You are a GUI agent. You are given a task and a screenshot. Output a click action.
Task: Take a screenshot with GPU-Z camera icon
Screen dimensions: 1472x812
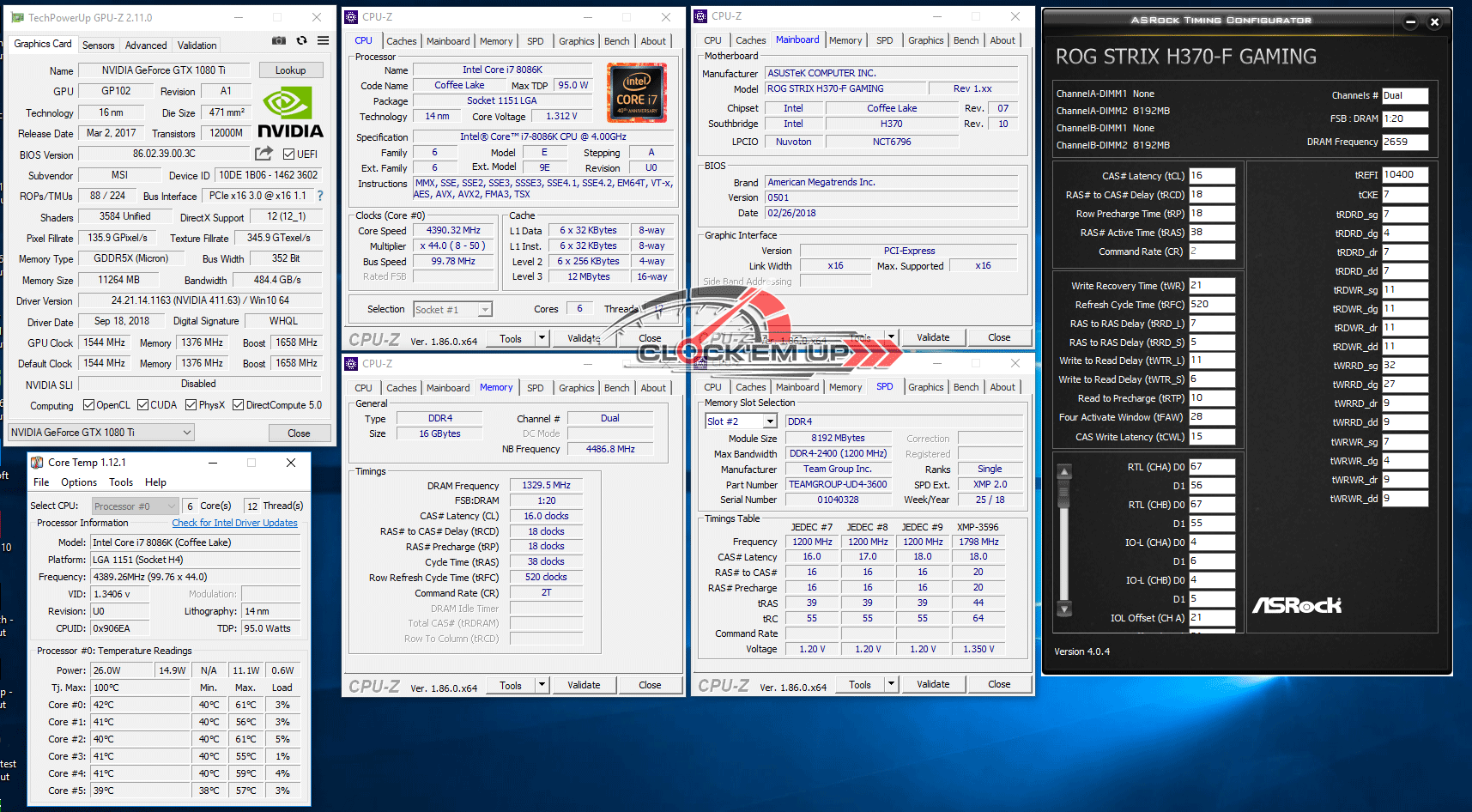coord(279,40)
